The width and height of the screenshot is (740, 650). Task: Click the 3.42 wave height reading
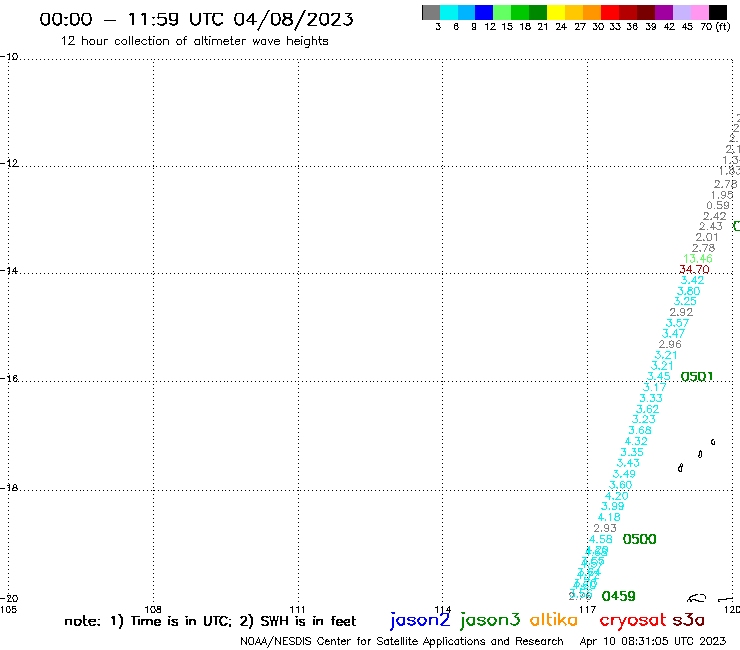tap(692, 280)
